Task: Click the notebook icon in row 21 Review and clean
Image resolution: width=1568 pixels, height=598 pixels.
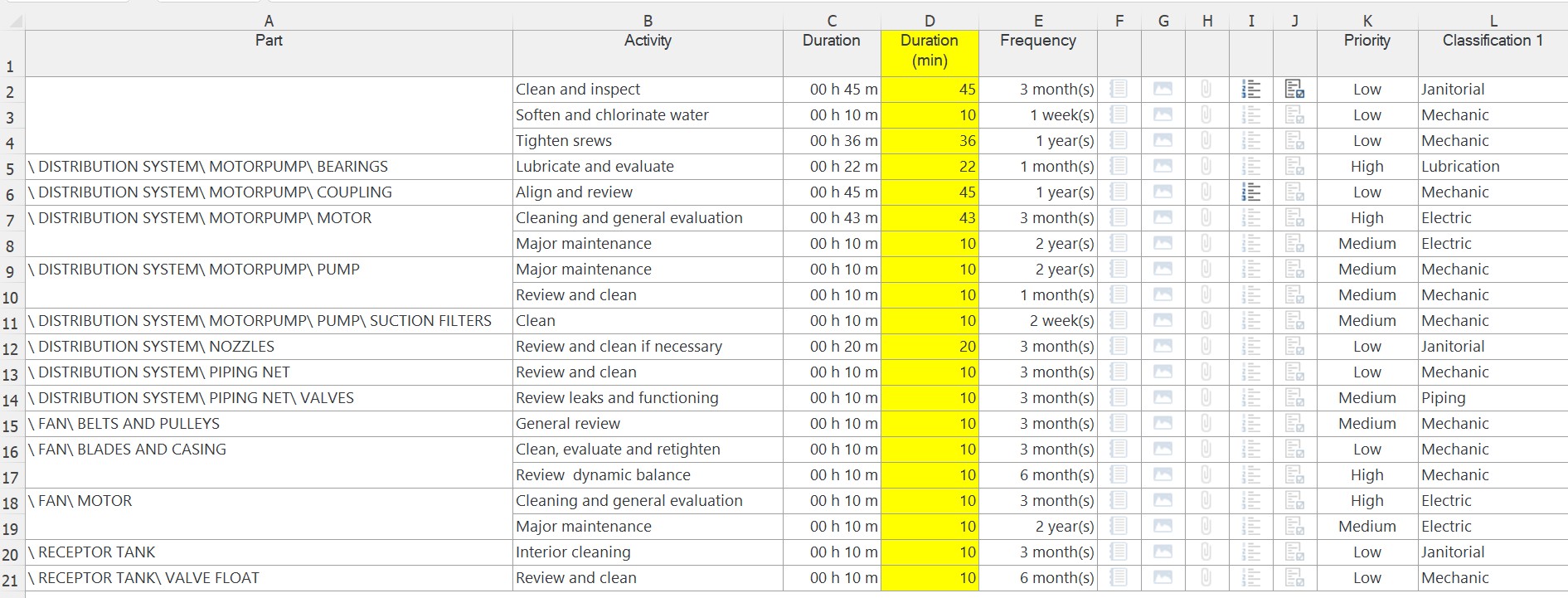Action: click(x=1119, y=578)
